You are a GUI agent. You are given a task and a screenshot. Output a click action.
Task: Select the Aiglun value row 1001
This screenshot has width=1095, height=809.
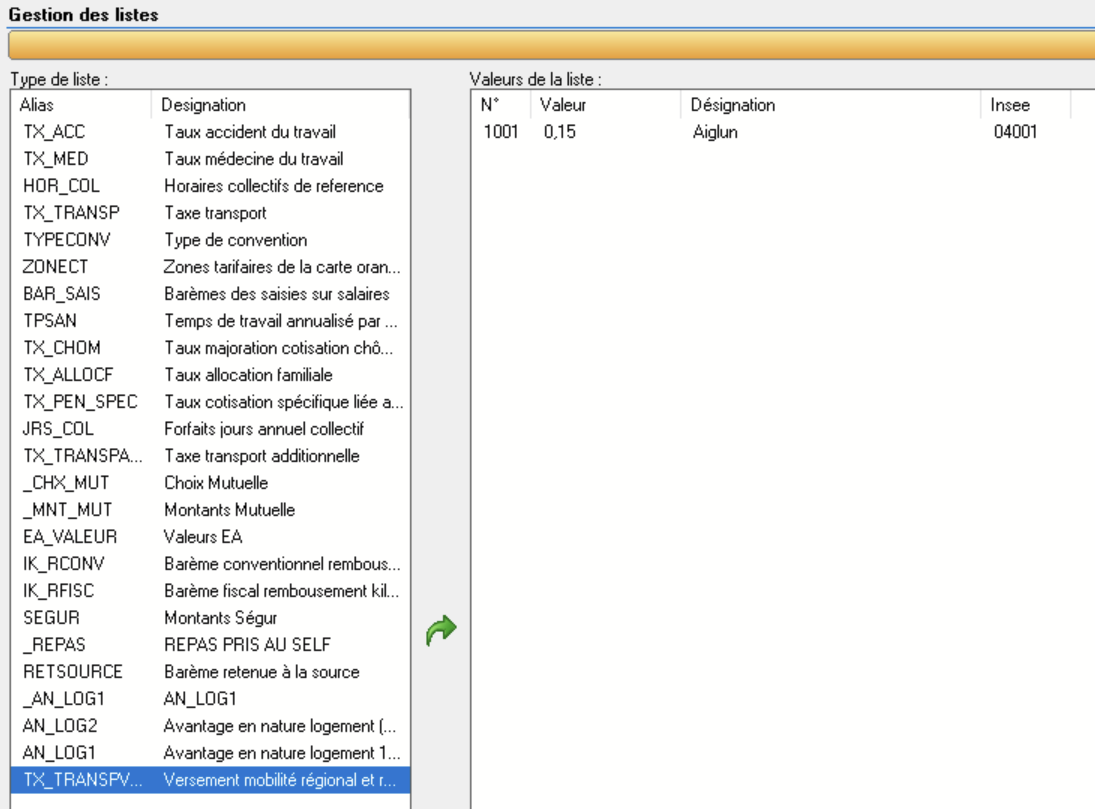pyautogui.click(x=700, y=132)
